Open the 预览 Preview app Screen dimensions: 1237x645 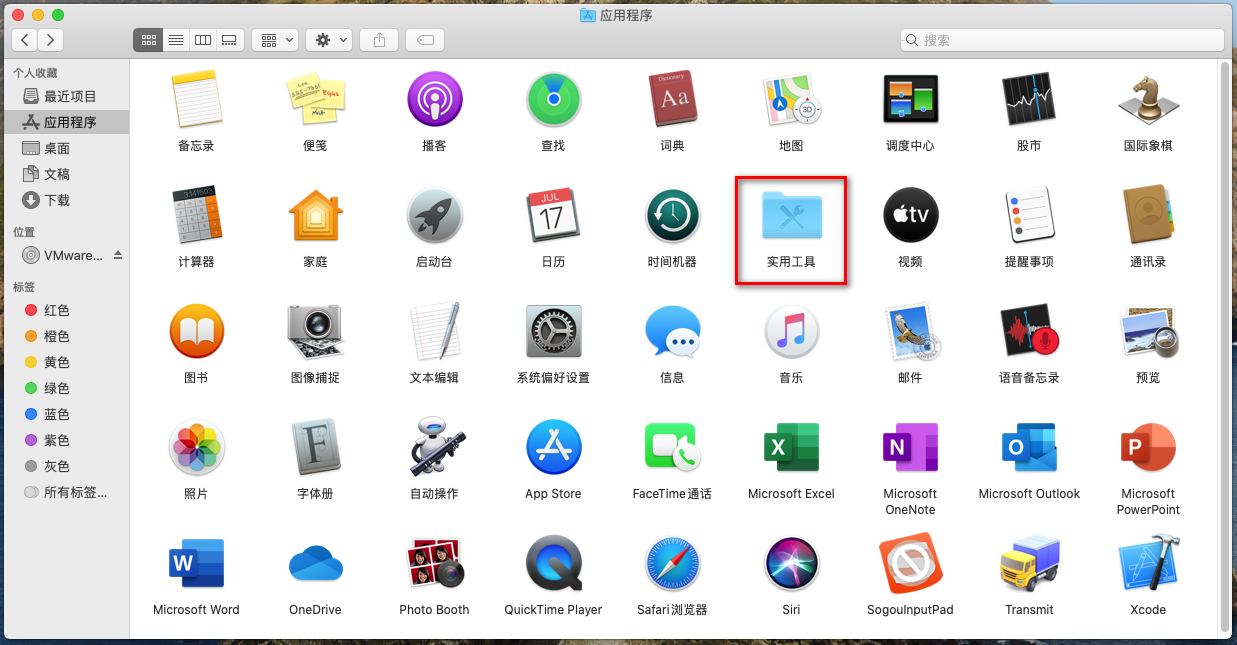tap(1148, 331)
